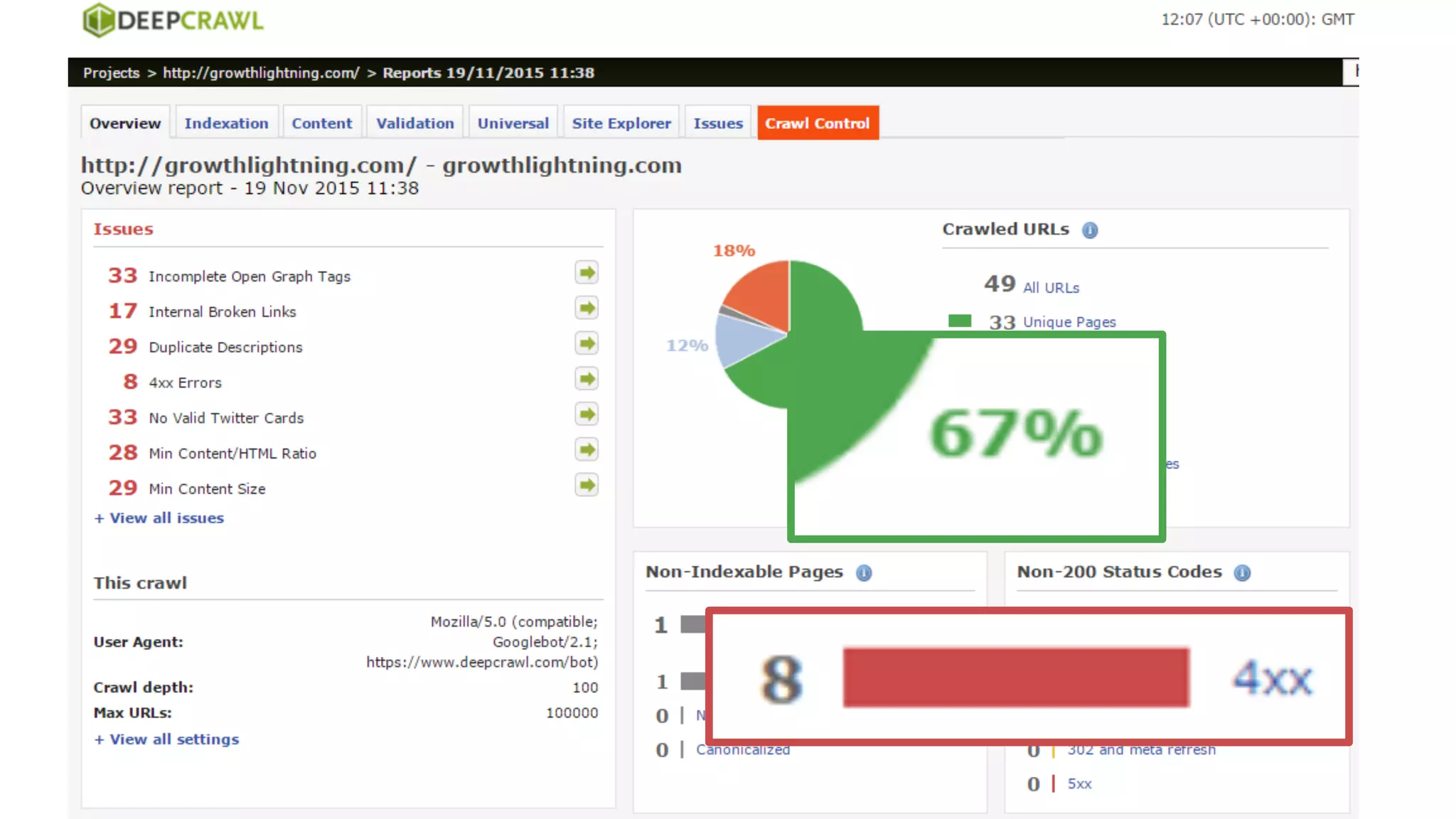Click arrow icon next to Min Content Size
1456x819 pixels.
click(x=587, y=486)
